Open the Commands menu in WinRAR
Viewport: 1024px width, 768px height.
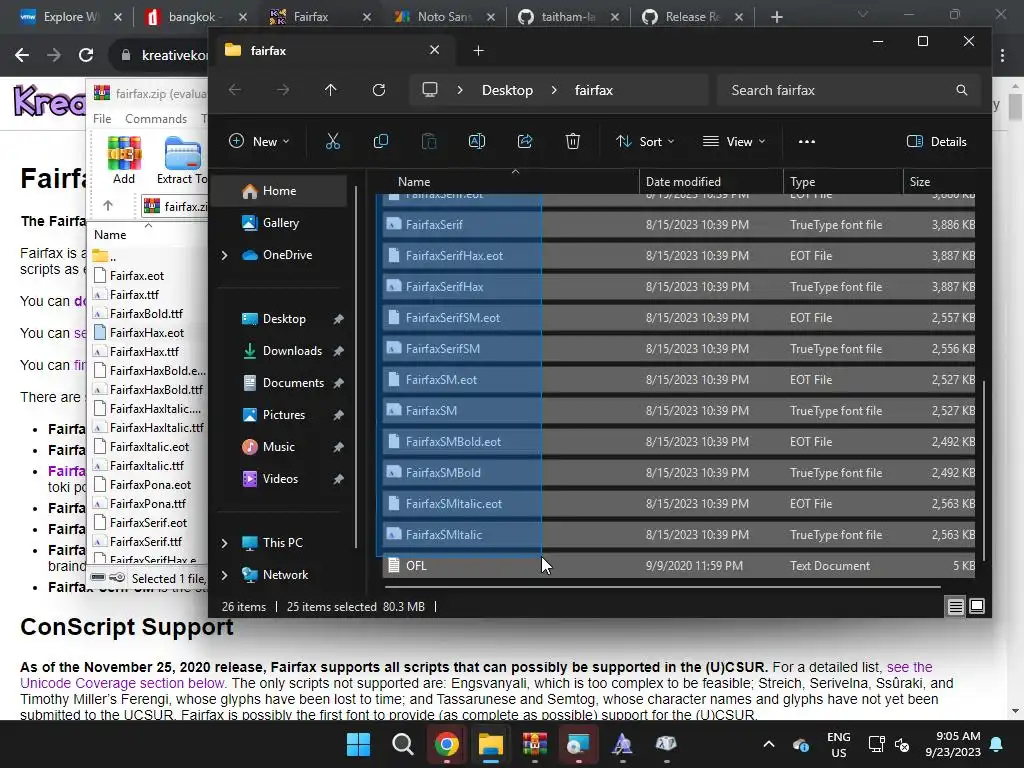tap(156, 118)
